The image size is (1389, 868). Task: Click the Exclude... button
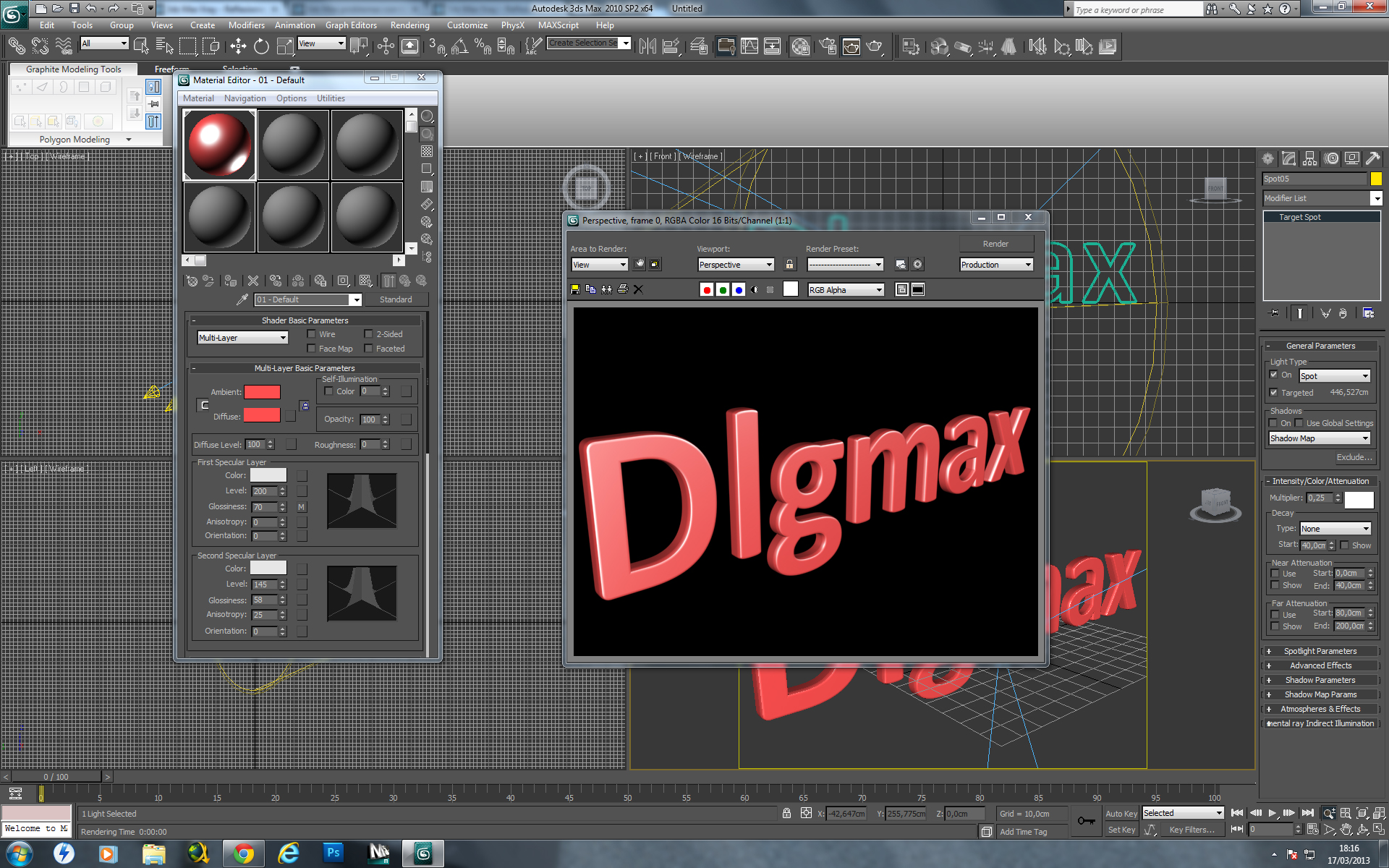[x=1354, y=457]
